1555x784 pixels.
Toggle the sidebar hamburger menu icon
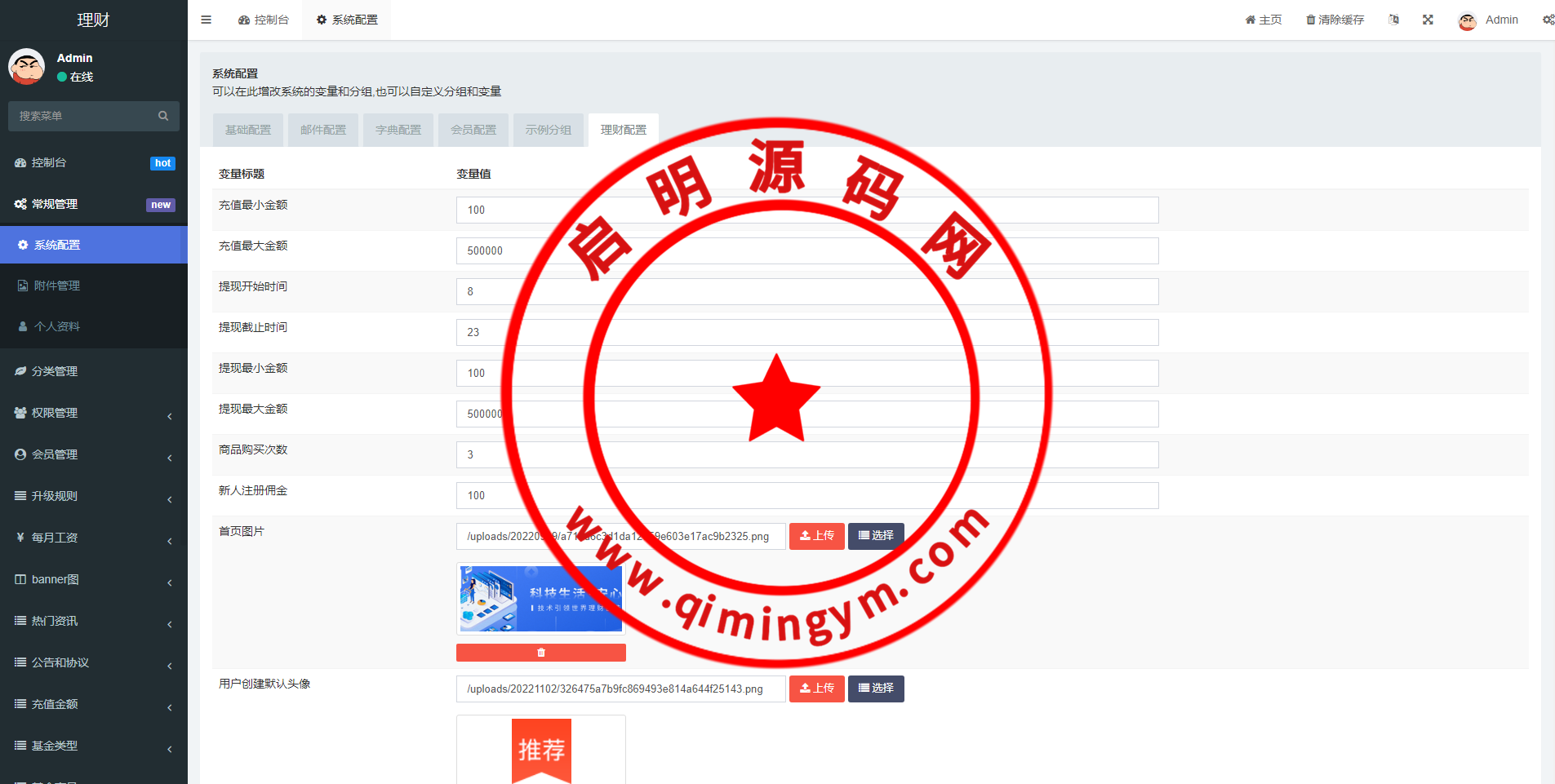(x=206, y=20)
